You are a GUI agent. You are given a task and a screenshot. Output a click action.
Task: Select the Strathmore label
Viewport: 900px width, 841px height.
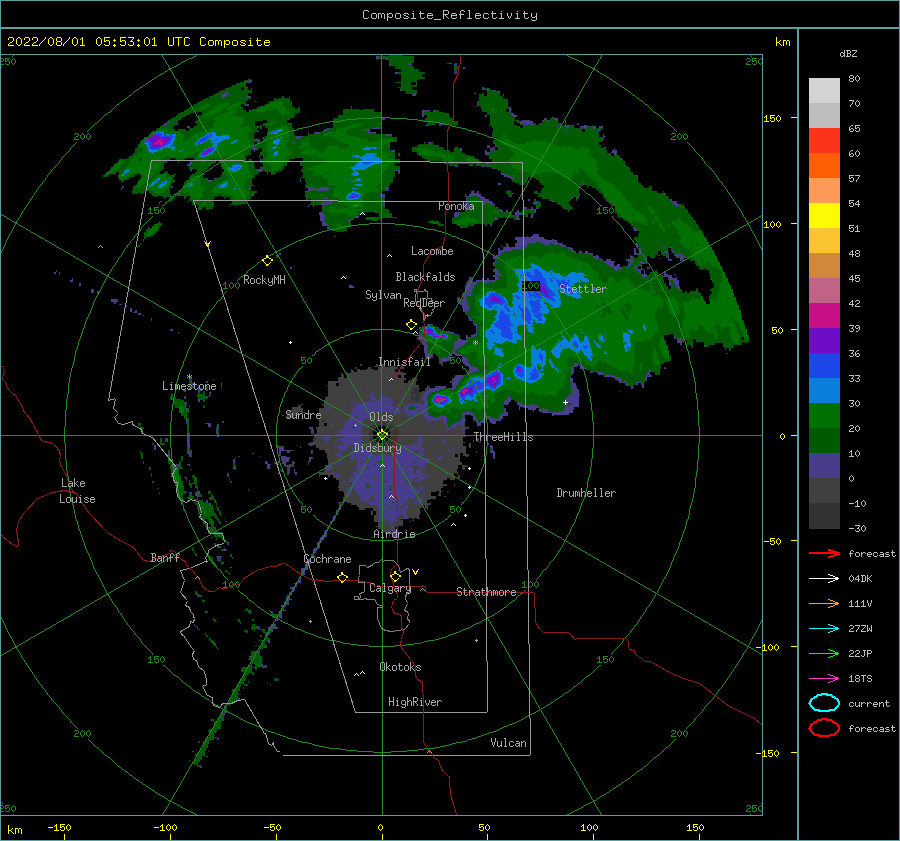(x=486, y=592)
